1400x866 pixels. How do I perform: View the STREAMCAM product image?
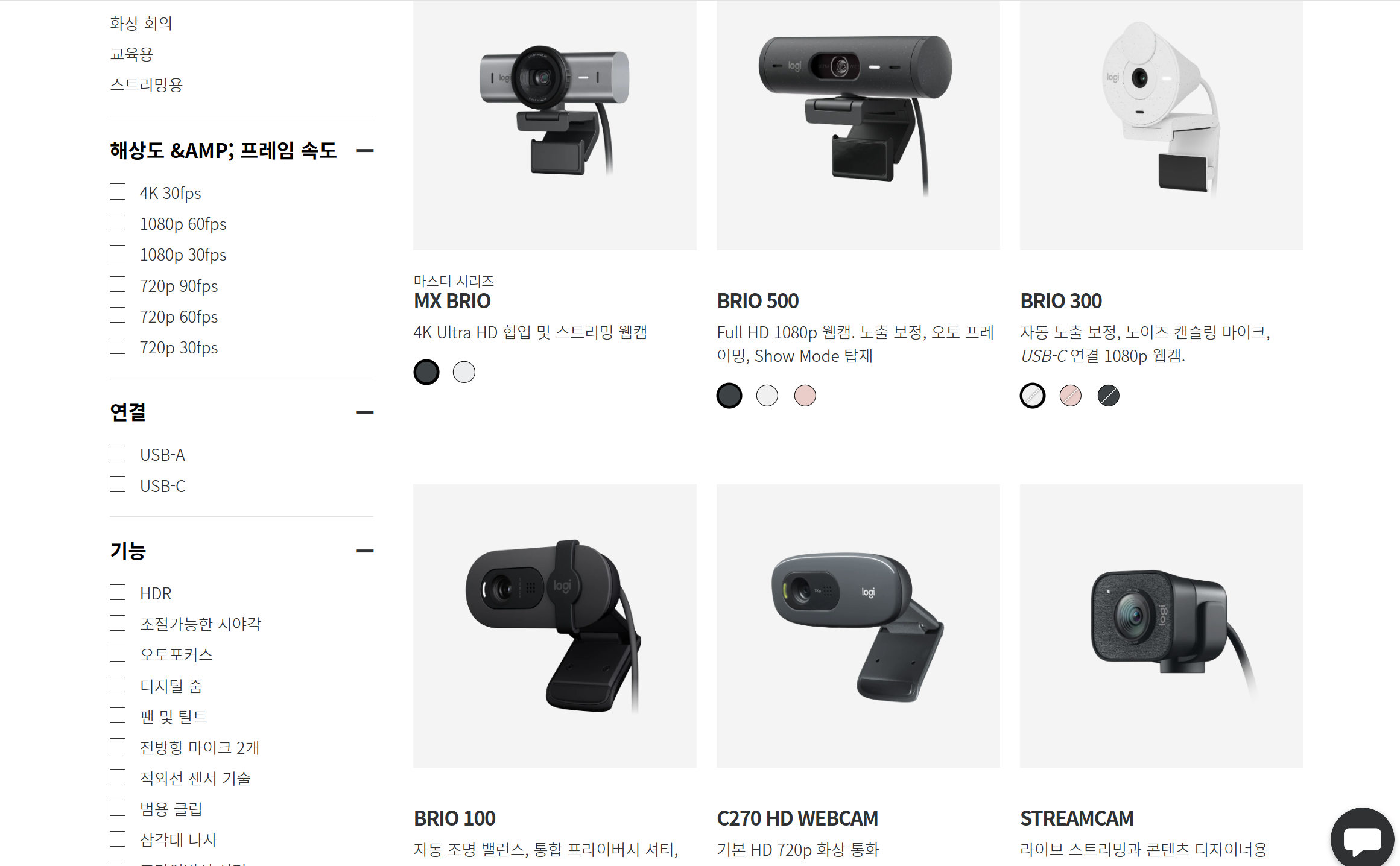pyautogui.click(x=1161, y=626)
